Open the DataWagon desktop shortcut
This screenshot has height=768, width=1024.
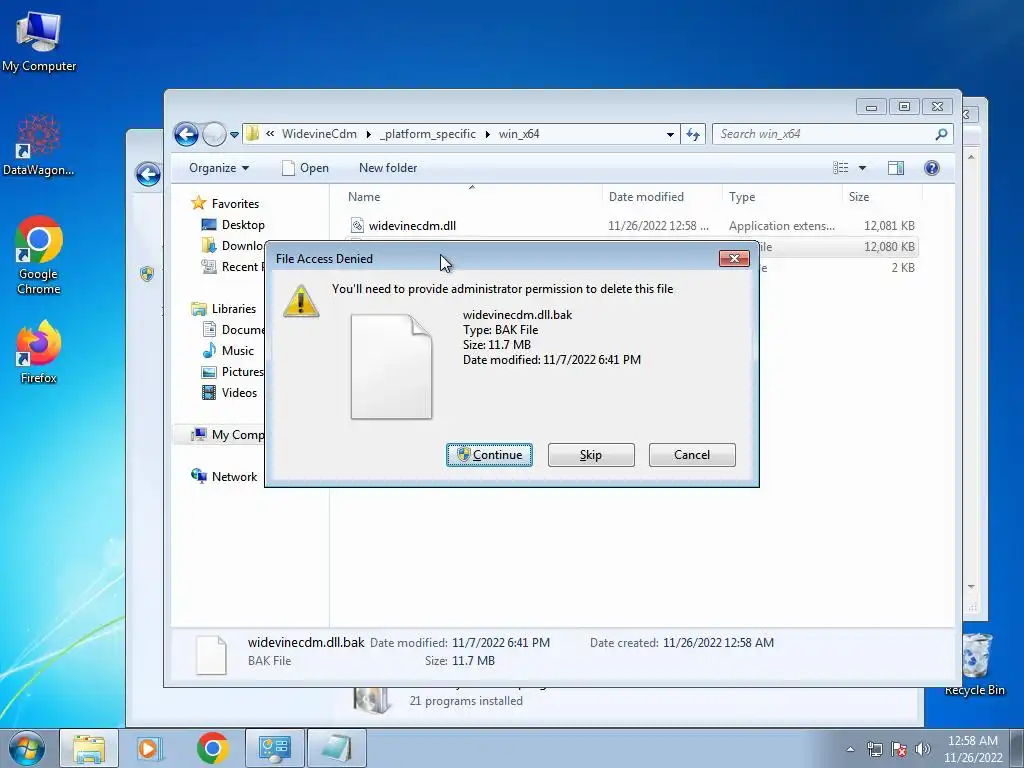coord(39,145)
